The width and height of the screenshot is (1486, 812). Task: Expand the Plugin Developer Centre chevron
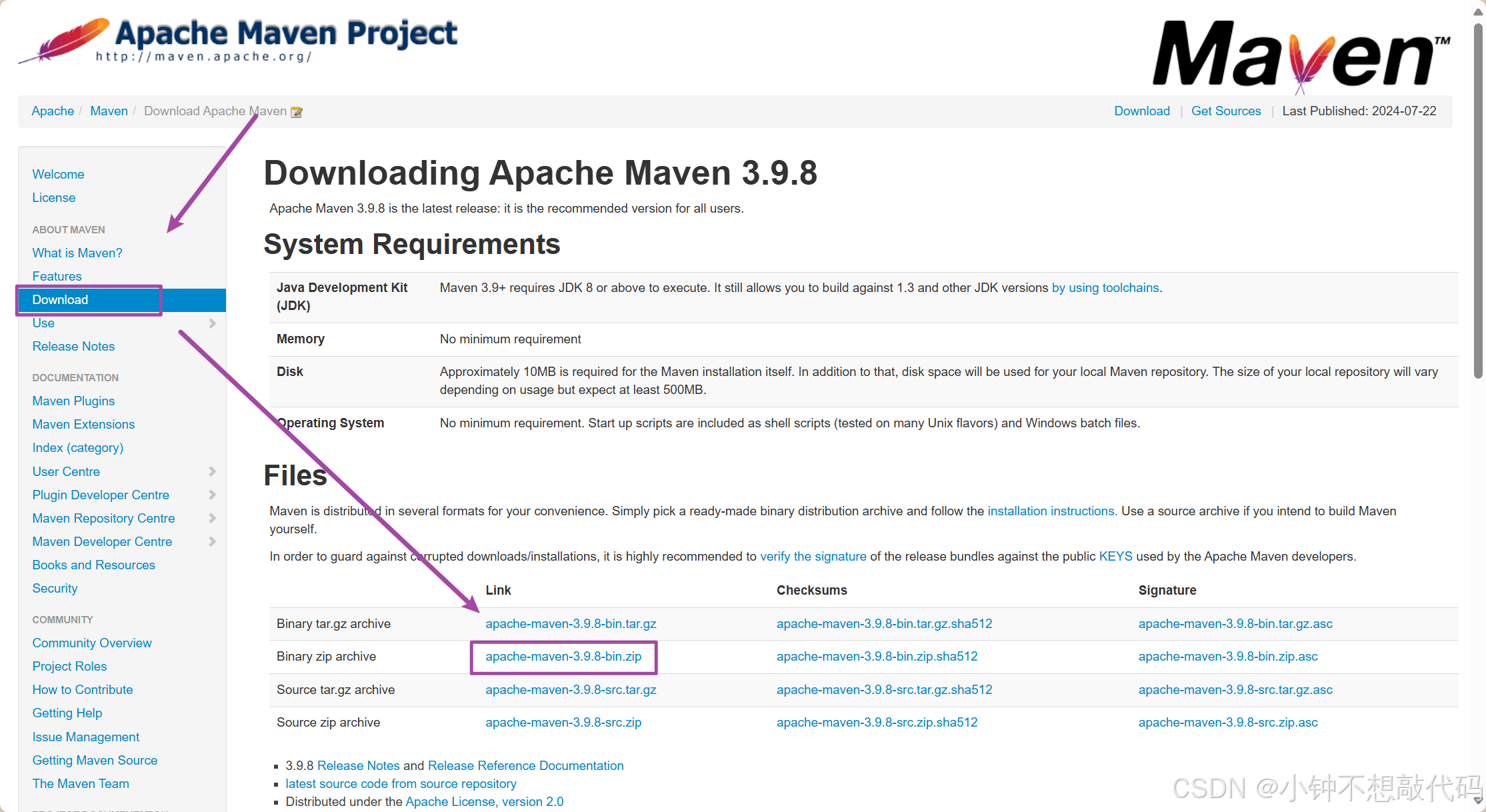(212, 495)
